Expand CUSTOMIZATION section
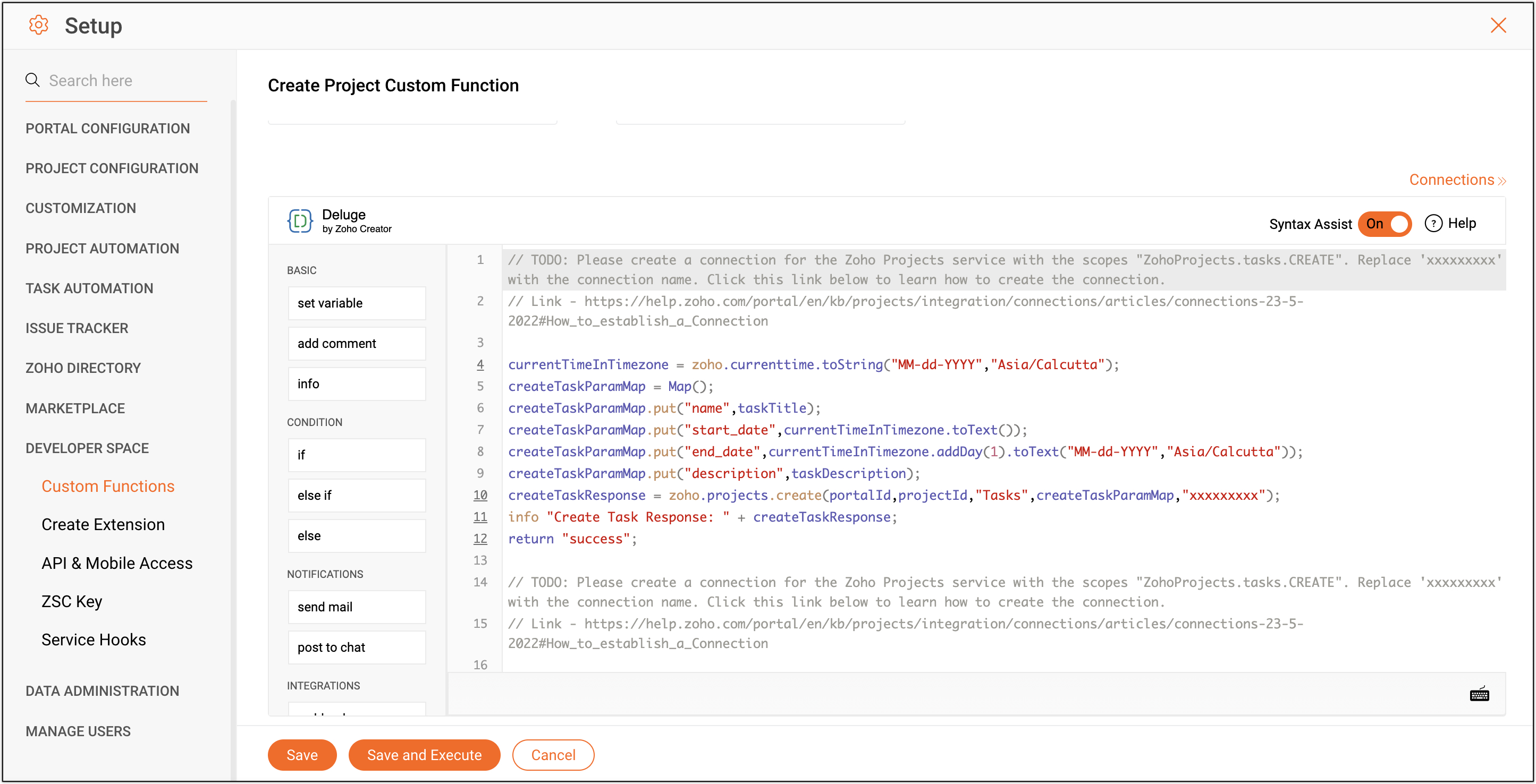Viewport: 1536px width, 784px height. tap(81, 208)
